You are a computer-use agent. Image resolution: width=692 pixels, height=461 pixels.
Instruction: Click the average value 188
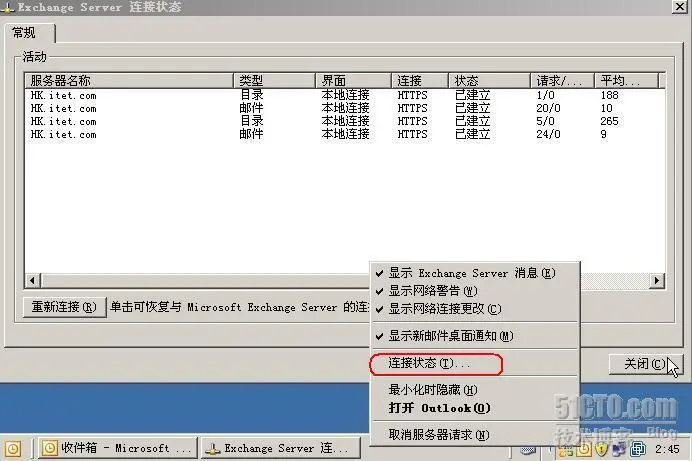coord(609,95)
